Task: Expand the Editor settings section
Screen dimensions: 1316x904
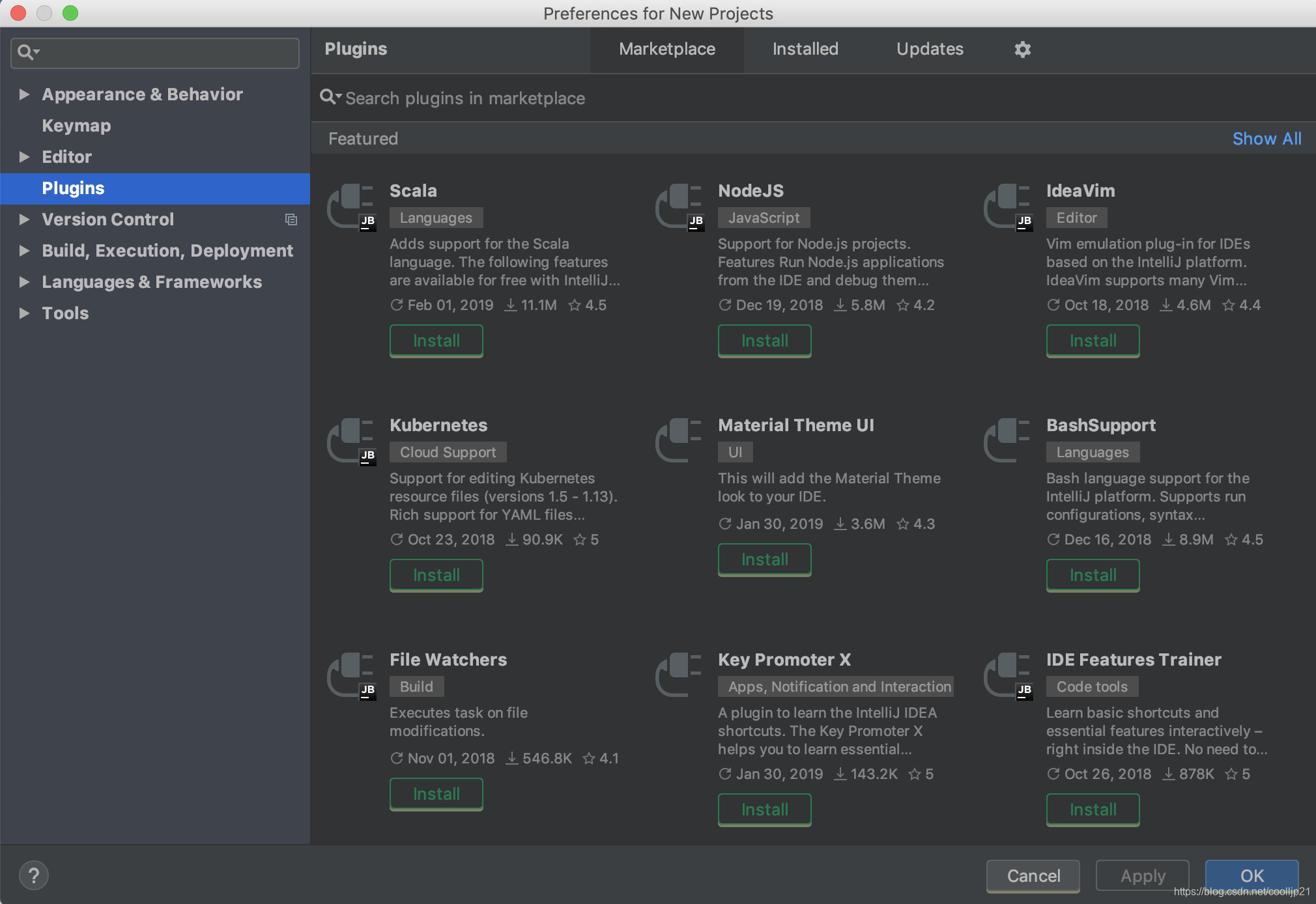Action: (24, 157)
